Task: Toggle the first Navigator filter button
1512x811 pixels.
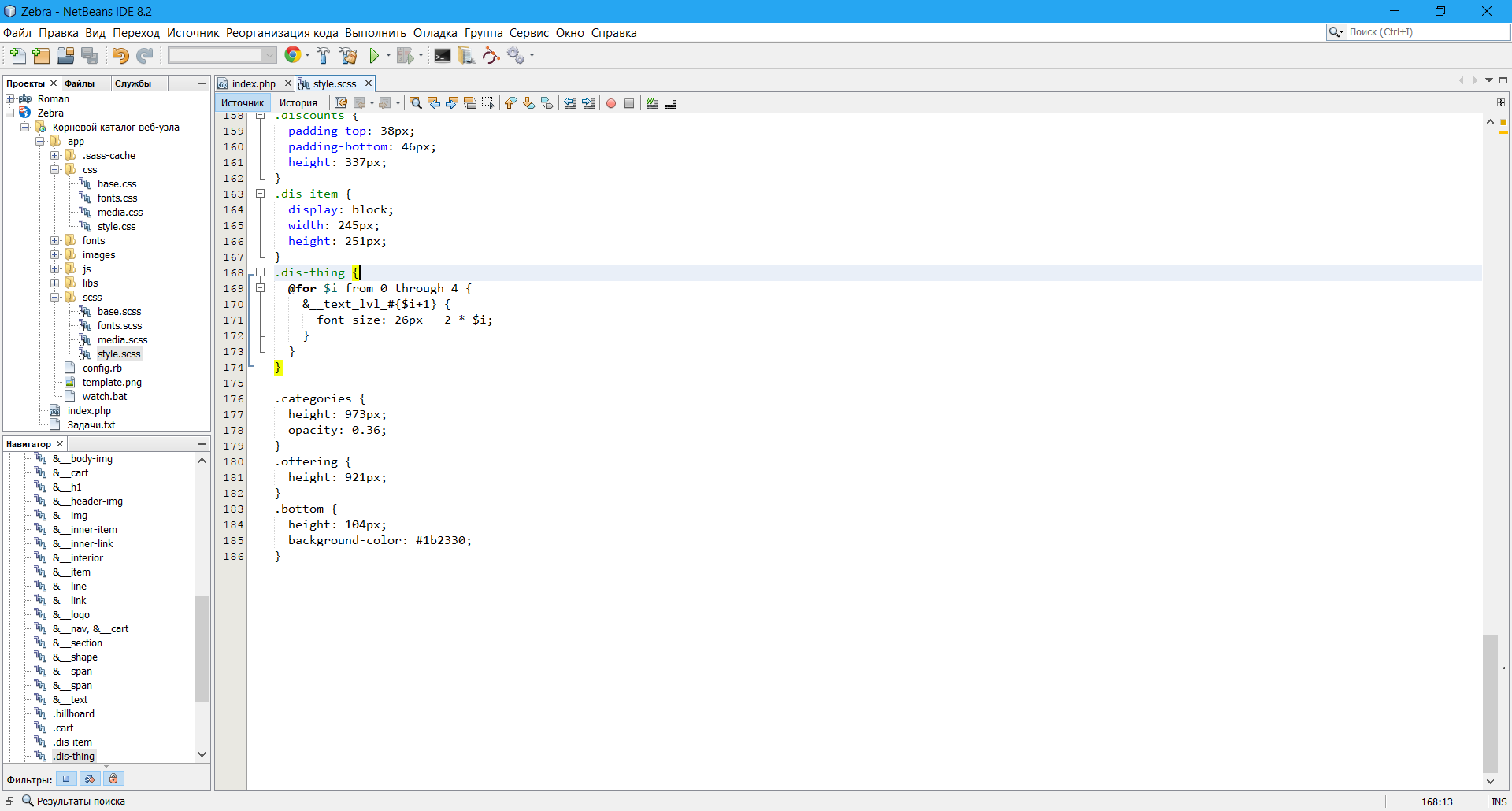Action: click(66, 779)
